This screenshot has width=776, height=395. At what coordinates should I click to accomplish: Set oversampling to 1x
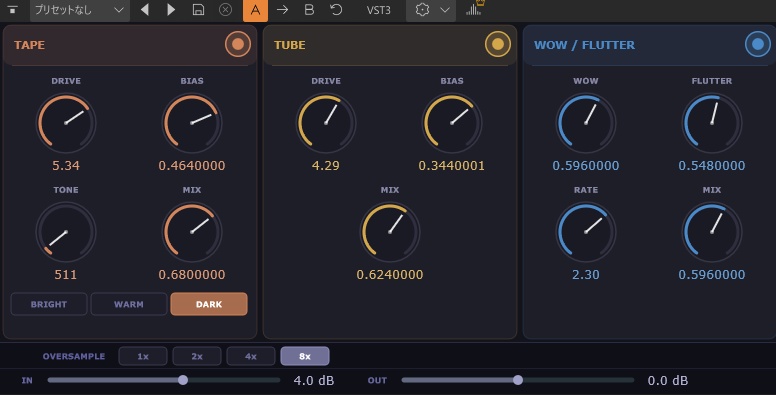click(143, 356)
